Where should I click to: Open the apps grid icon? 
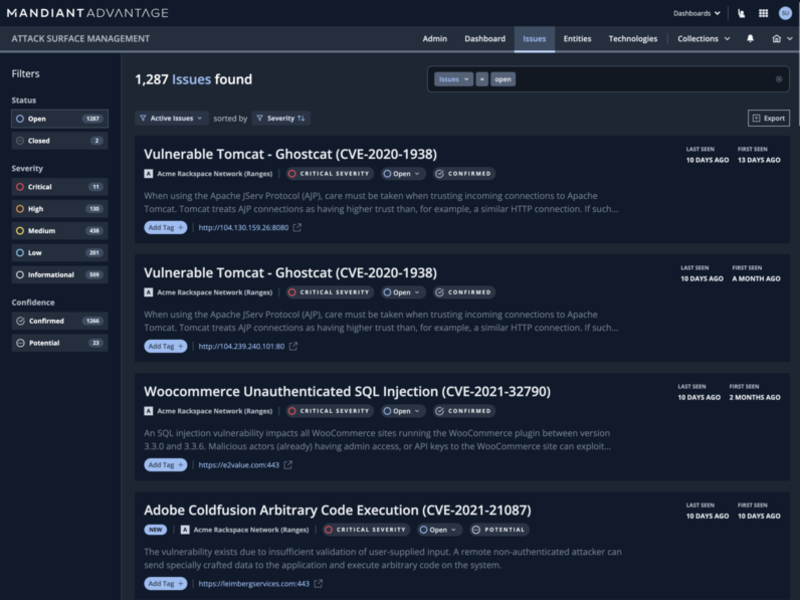tap(763, 13)
